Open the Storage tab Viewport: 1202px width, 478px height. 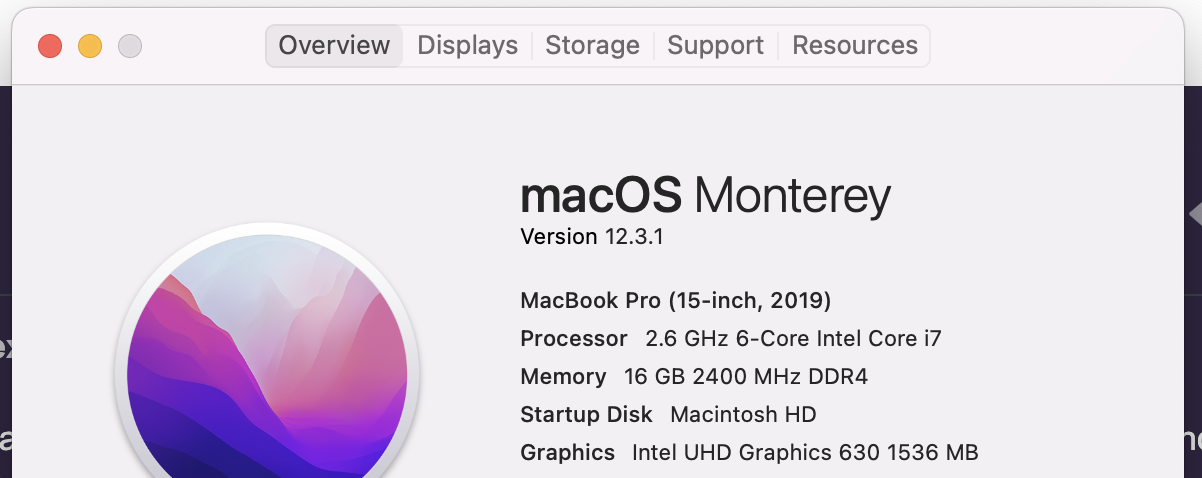pos(592,46)
